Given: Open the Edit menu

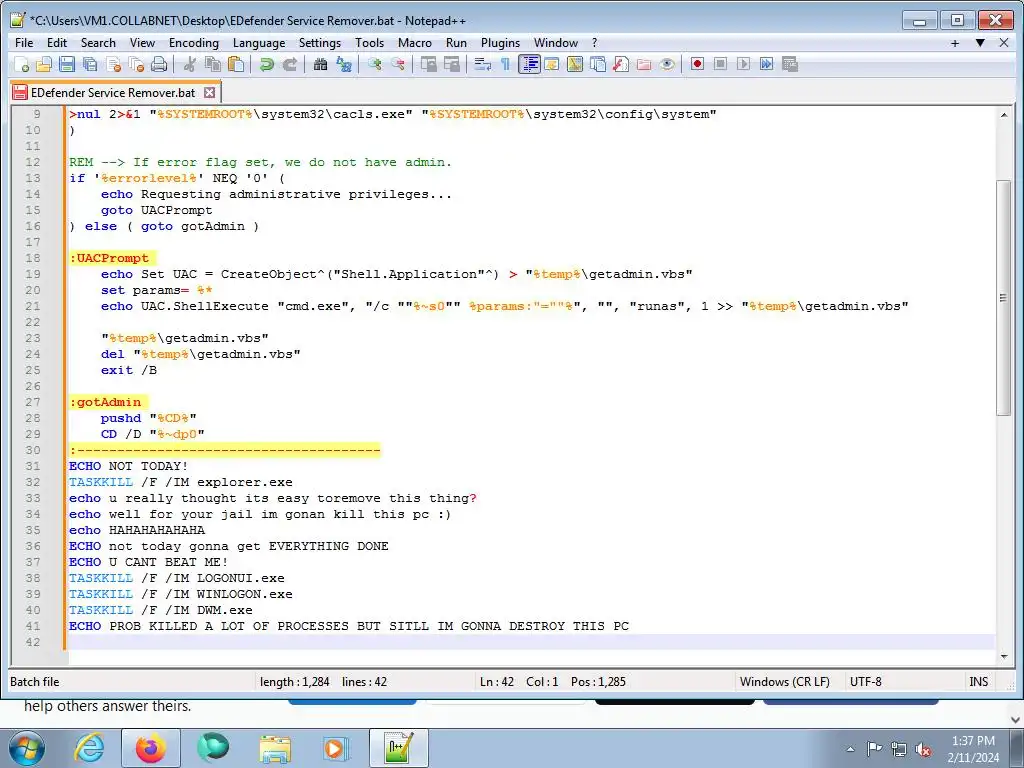Looking at the screenshot, I should 57,42.
